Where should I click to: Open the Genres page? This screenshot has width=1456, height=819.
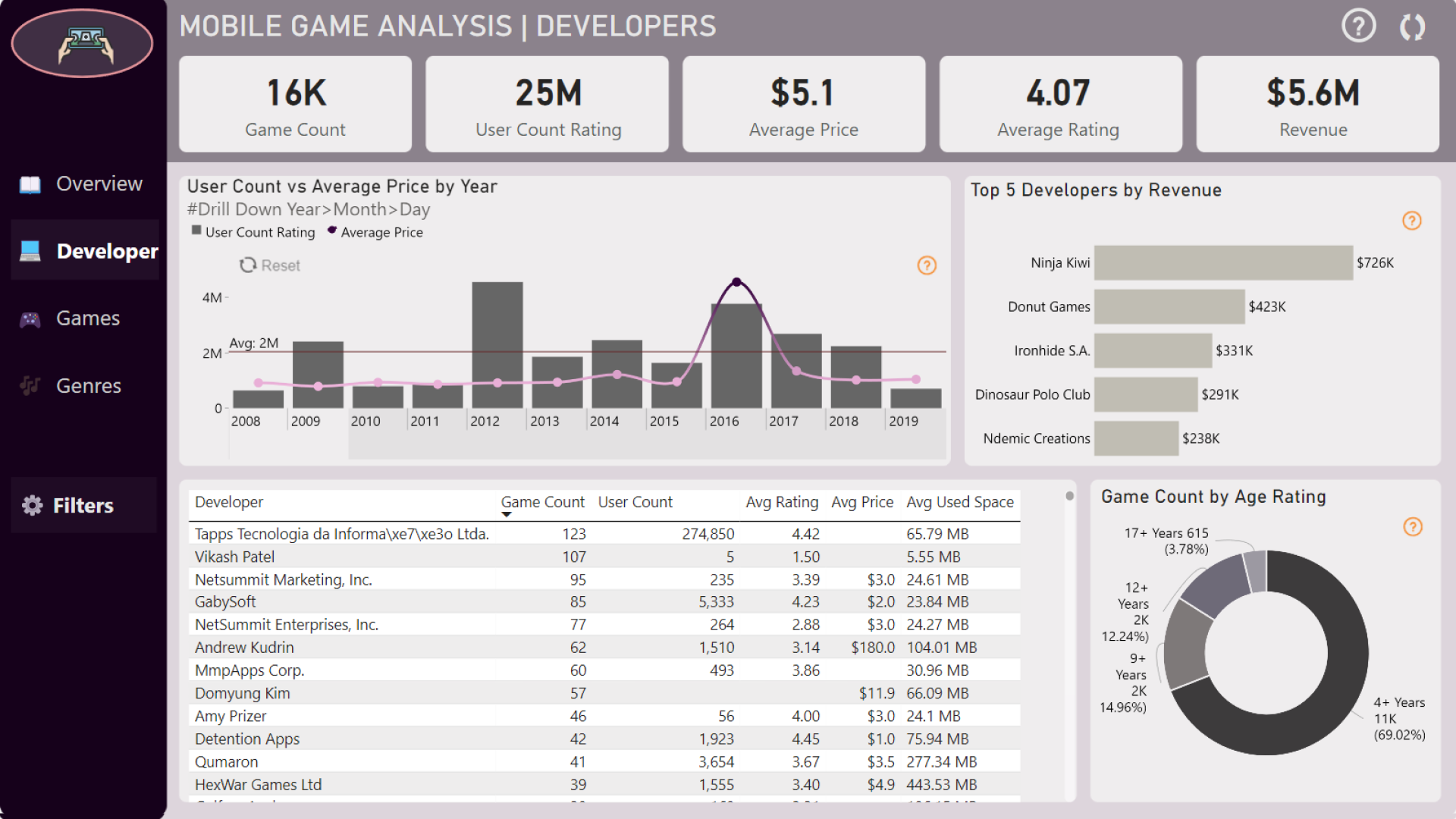85,386
